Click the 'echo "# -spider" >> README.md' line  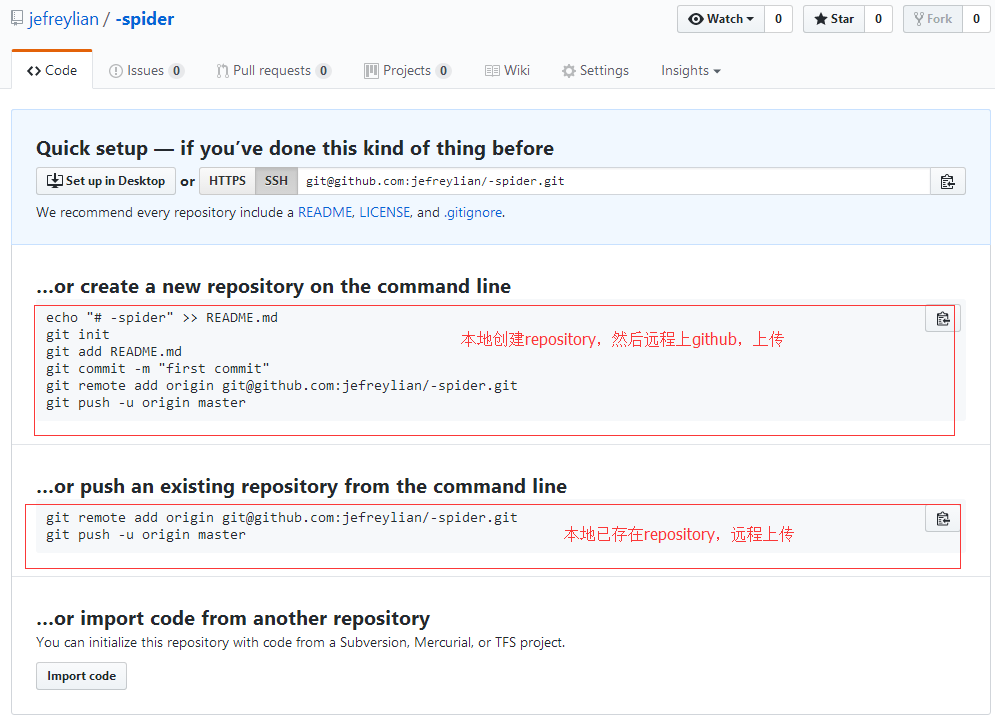162,317
